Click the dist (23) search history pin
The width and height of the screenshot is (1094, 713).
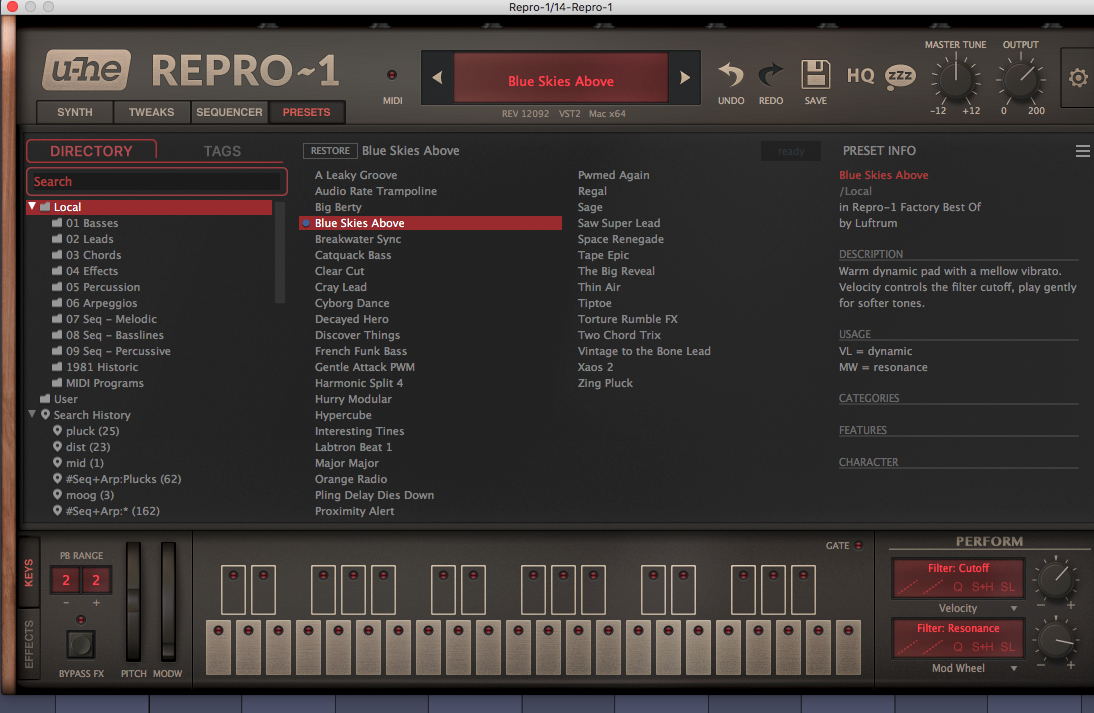point(57,446)
